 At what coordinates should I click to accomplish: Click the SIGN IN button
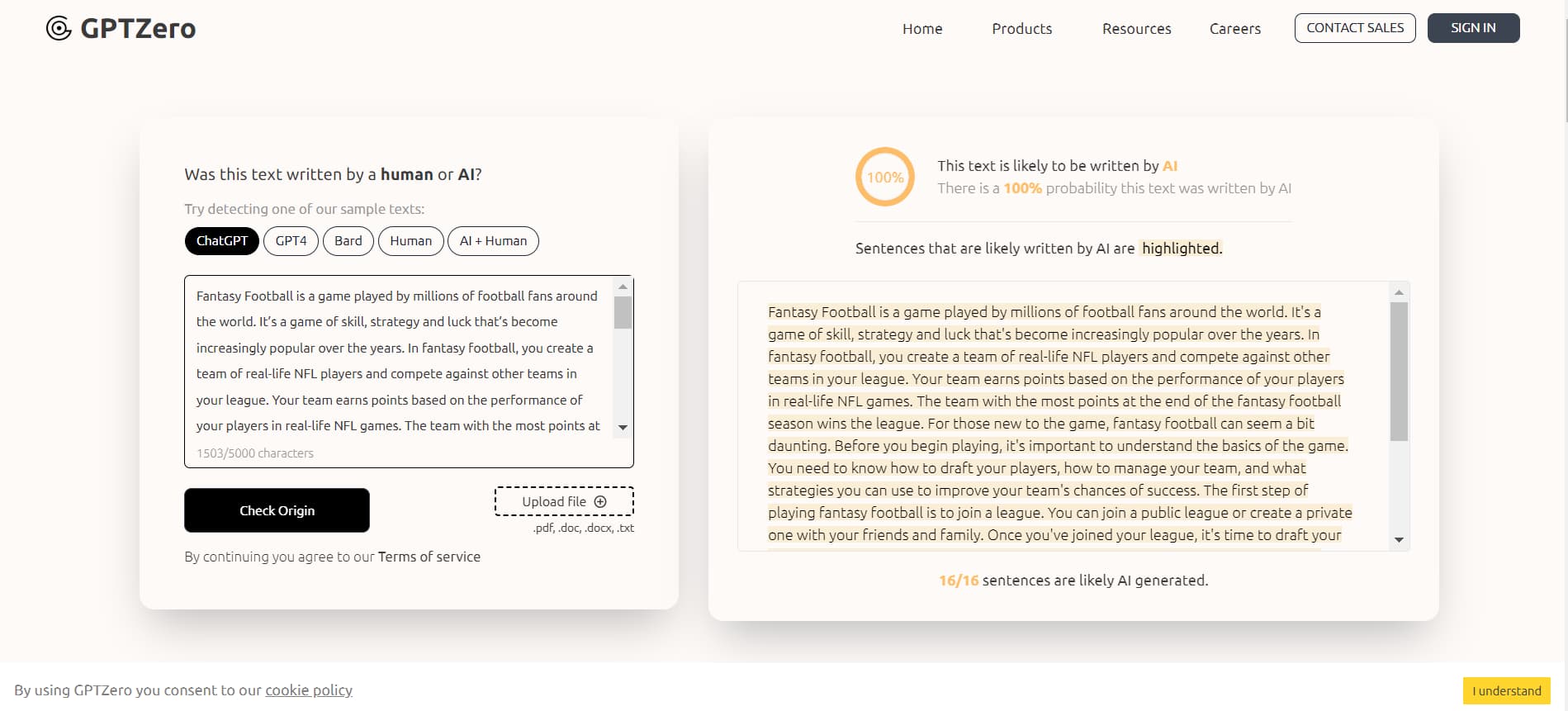pos(1473,28)
